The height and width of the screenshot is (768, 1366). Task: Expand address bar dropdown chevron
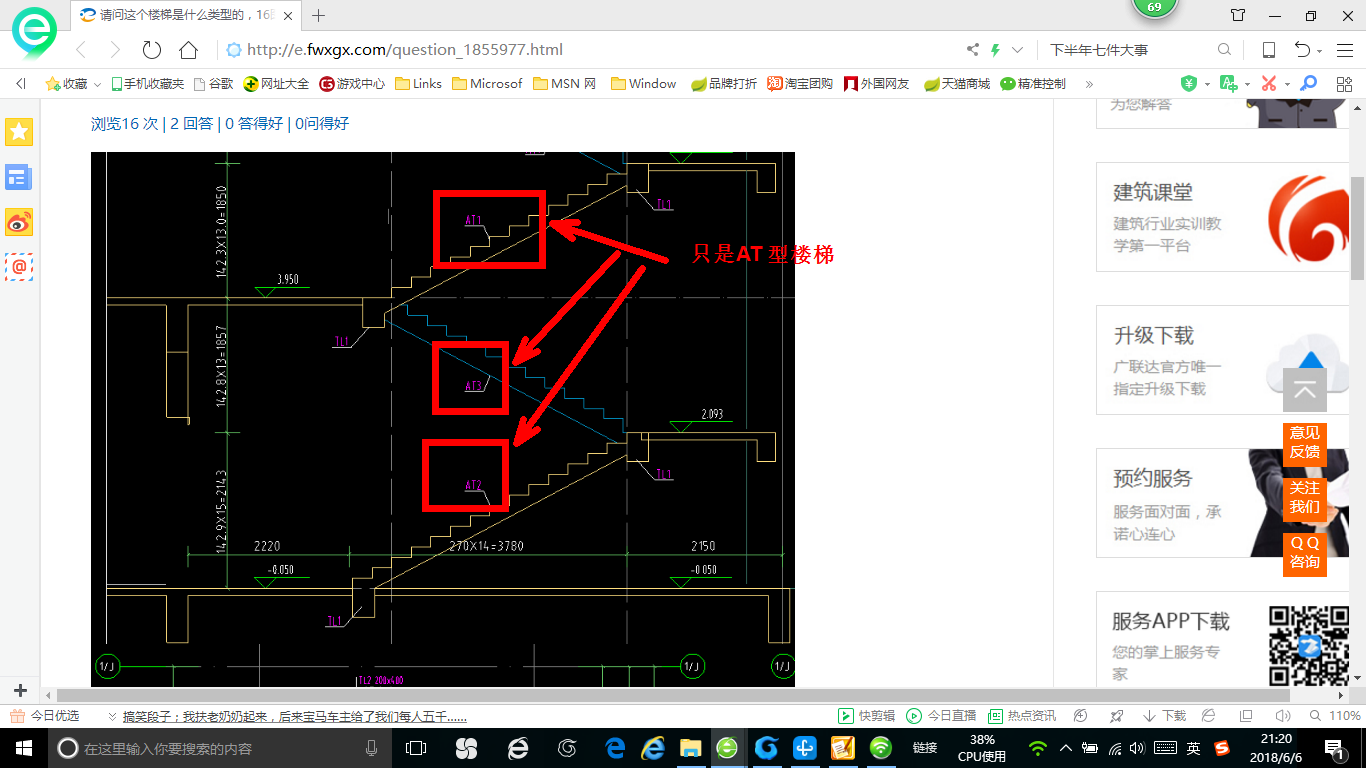[1018, 50]
